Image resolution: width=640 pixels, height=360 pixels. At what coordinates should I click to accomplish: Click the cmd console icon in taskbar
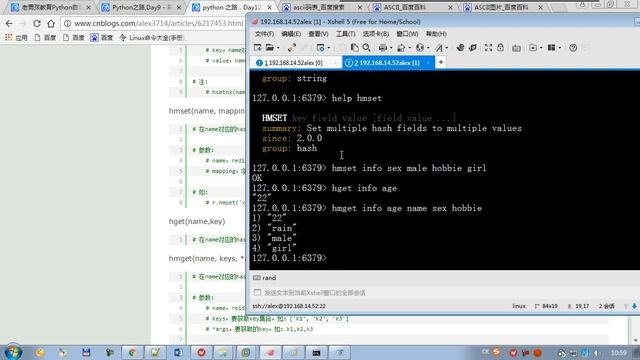click(316, 352)
